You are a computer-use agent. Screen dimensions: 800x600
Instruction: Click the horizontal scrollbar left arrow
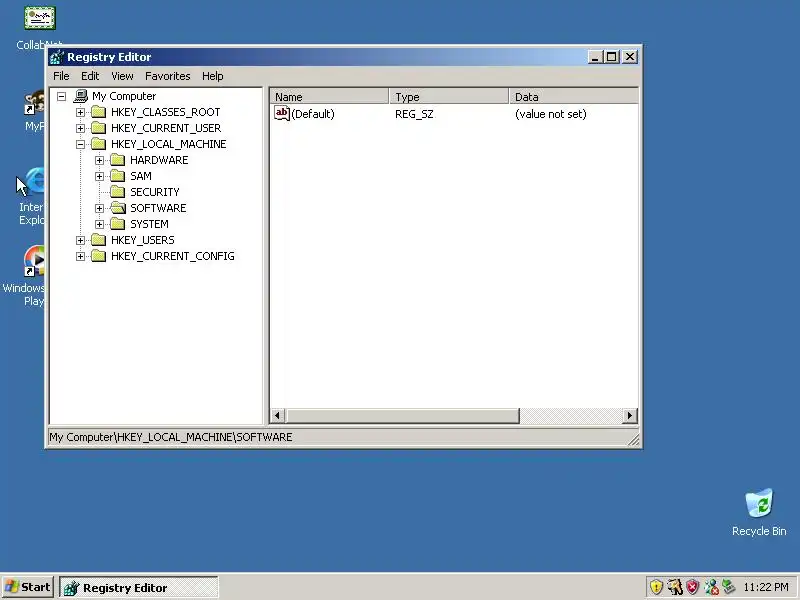coord(277,415)
